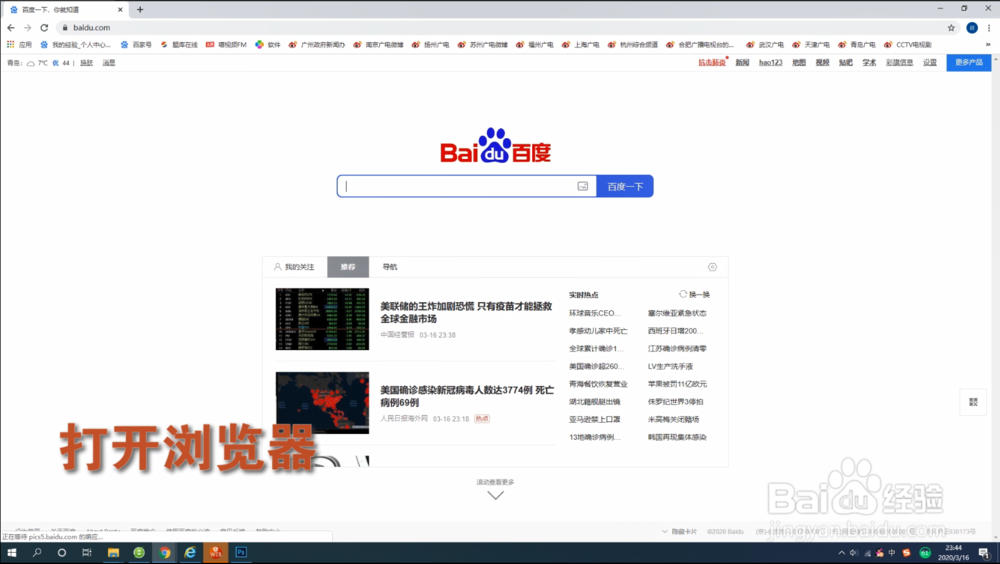Open the red 抗击肺炎 link
1000x564 pixels.
pyautogui.click(x=712, y=63)
